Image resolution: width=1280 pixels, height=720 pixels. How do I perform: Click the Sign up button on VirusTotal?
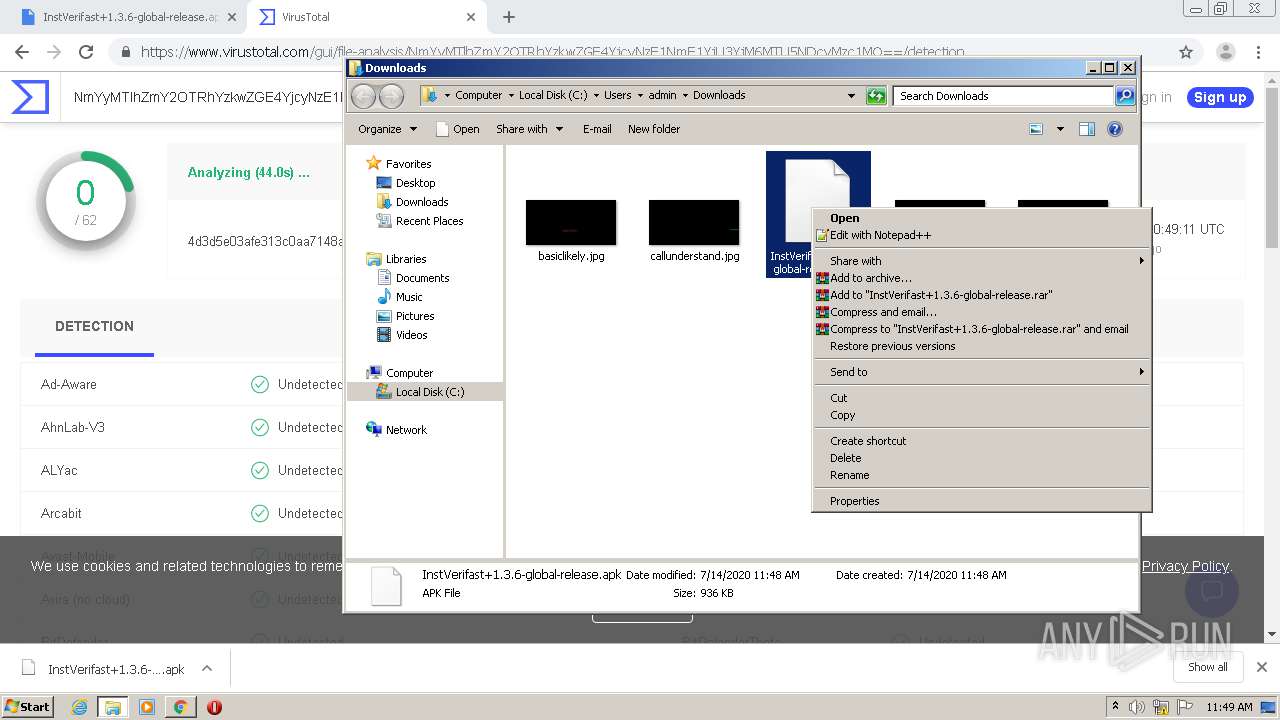(1220, 97)
